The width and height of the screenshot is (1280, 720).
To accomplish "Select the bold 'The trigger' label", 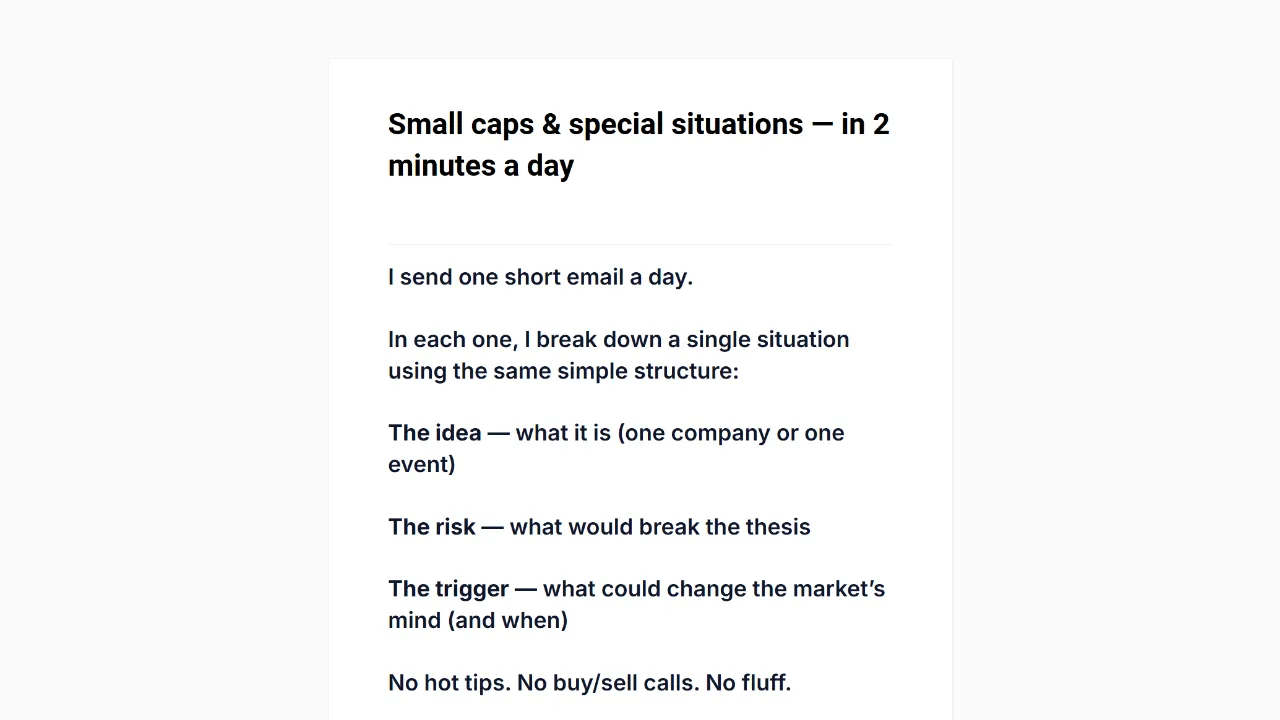I will [448, 589].
